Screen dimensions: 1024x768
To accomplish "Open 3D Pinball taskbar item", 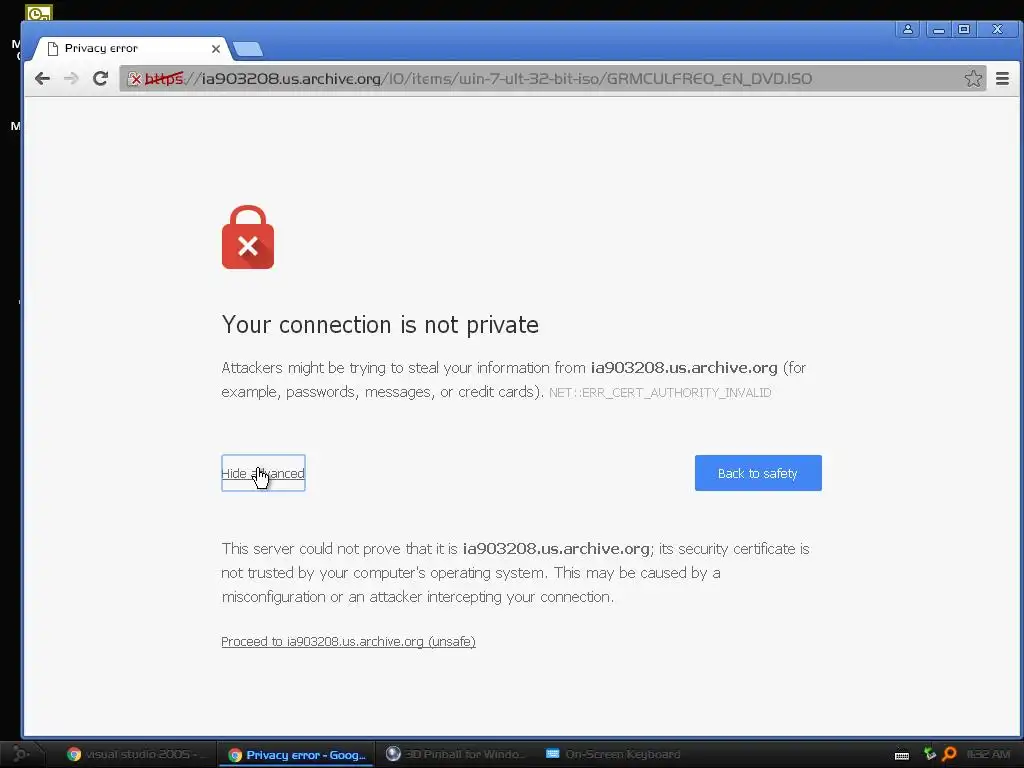I will [x=457, y=754].
